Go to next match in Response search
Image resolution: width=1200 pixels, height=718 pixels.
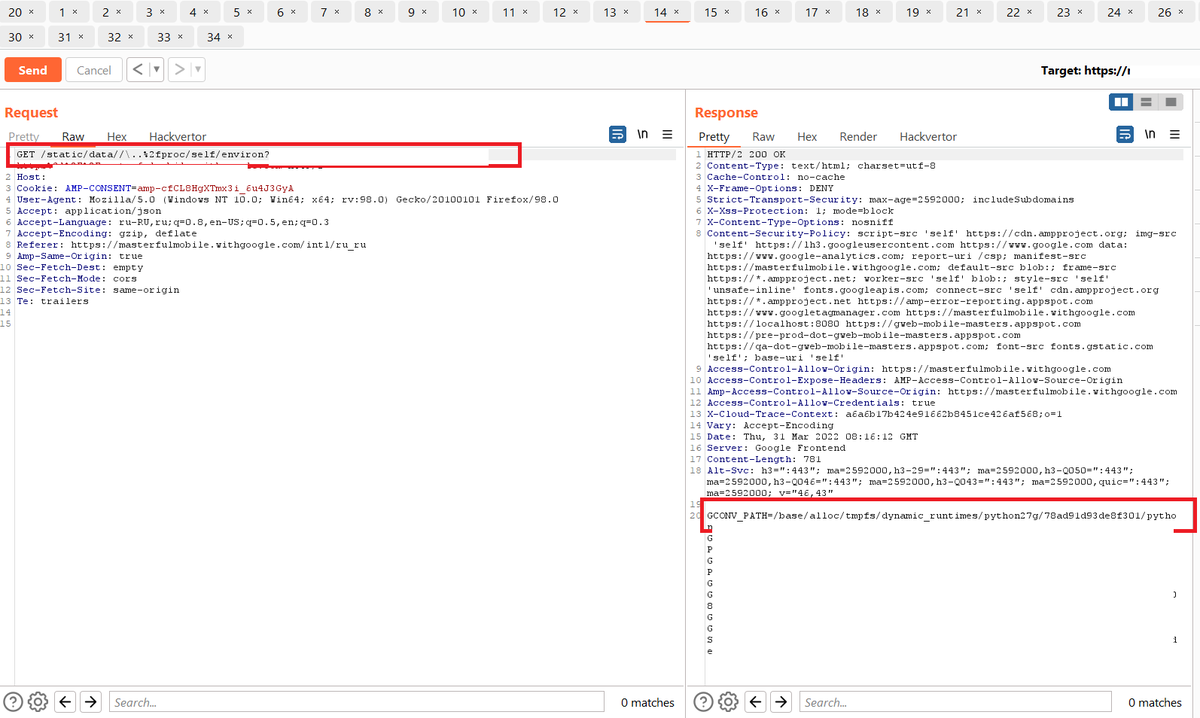(781, 702)
